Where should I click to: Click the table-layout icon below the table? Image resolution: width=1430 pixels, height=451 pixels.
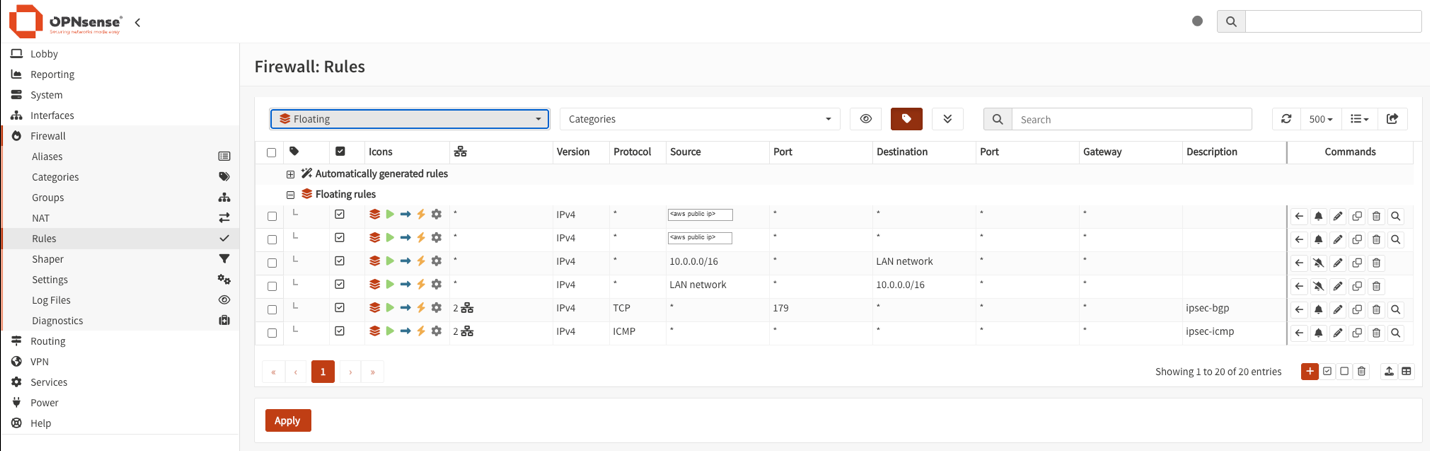click(x=1406, y=371)
